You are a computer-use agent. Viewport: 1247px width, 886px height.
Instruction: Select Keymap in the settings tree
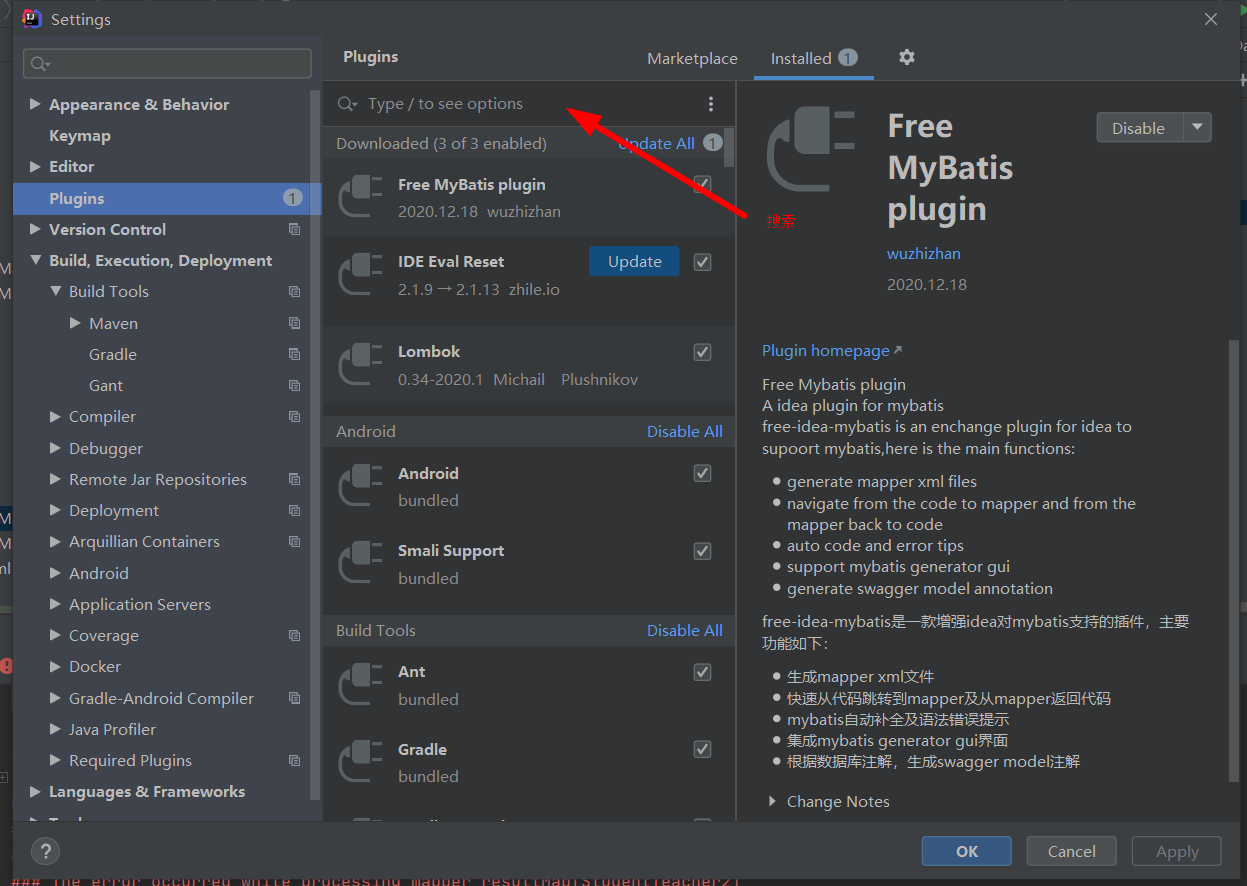[x=80, y=135]
